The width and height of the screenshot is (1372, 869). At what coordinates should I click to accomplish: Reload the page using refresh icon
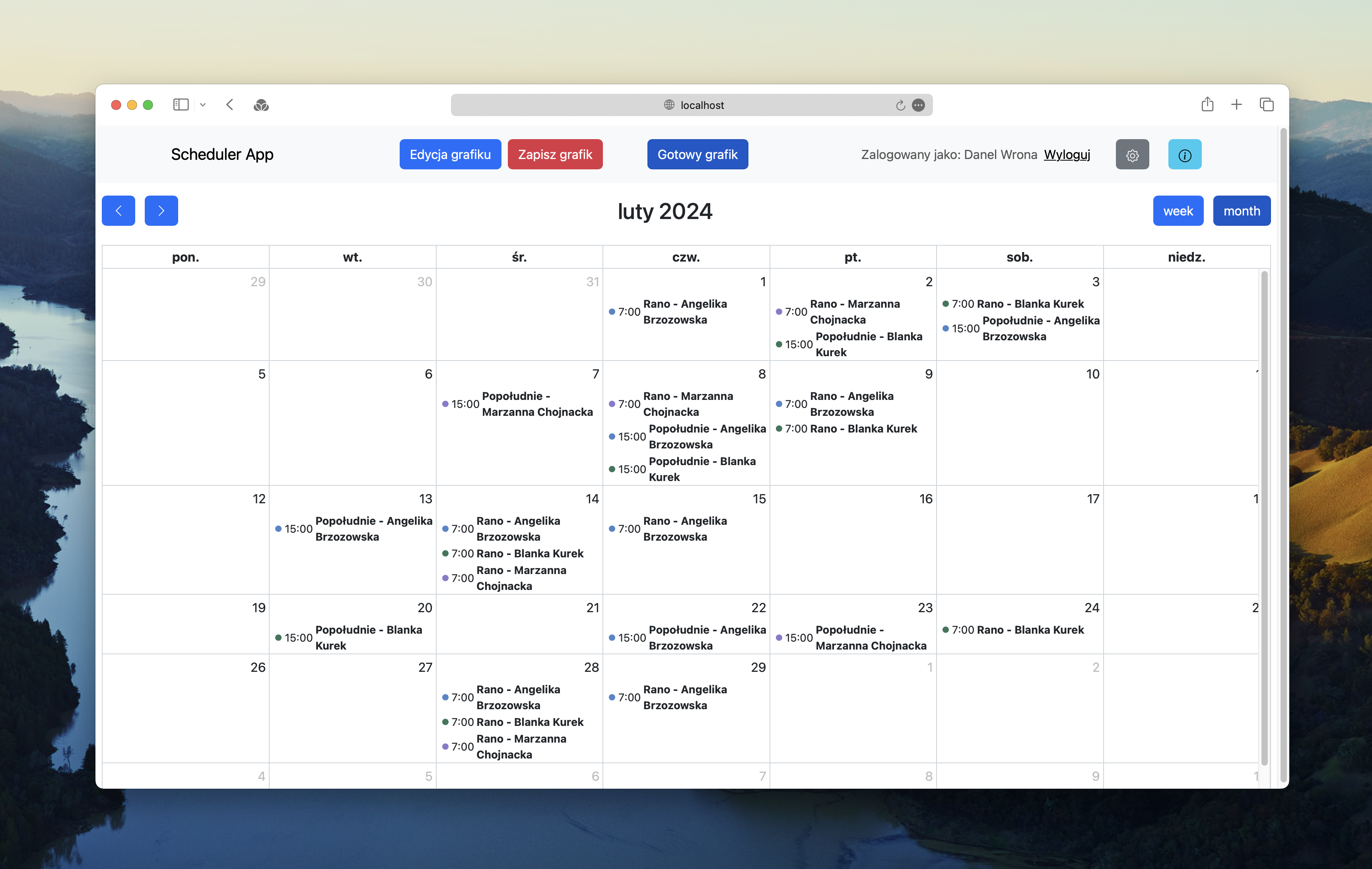(x=900, y=105)
